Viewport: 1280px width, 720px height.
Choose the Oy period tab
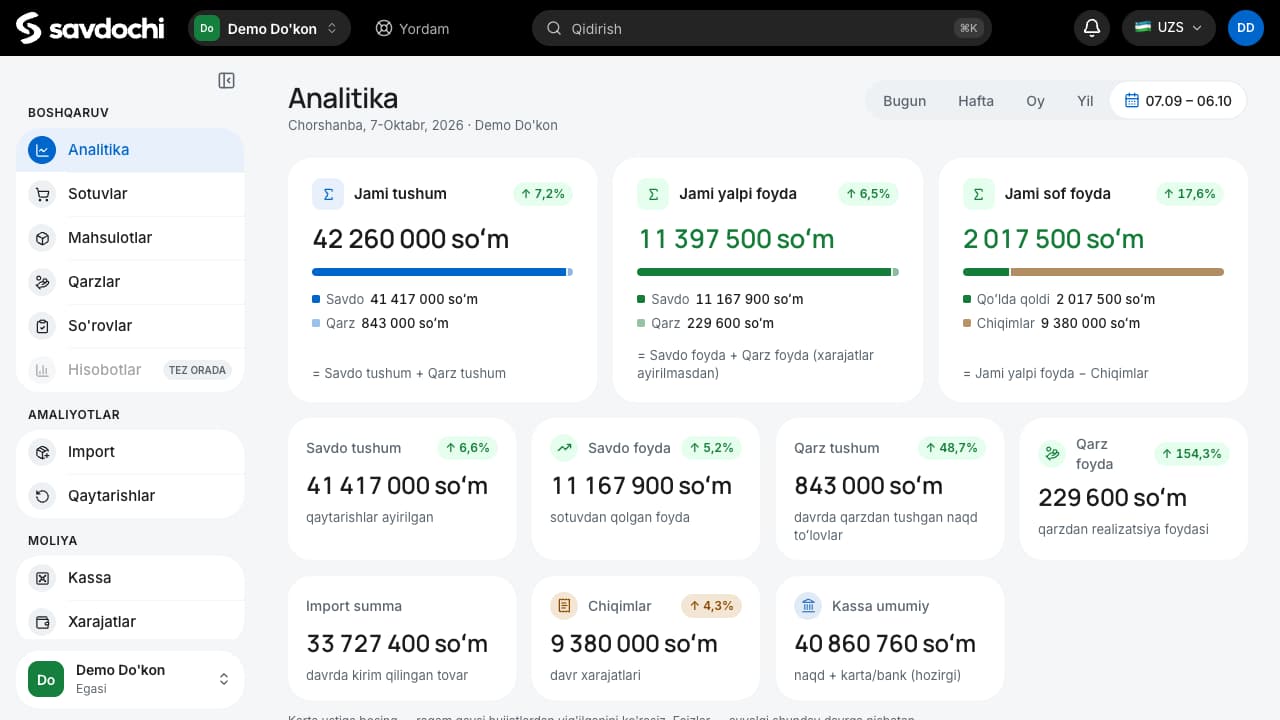coord(1035,101)
